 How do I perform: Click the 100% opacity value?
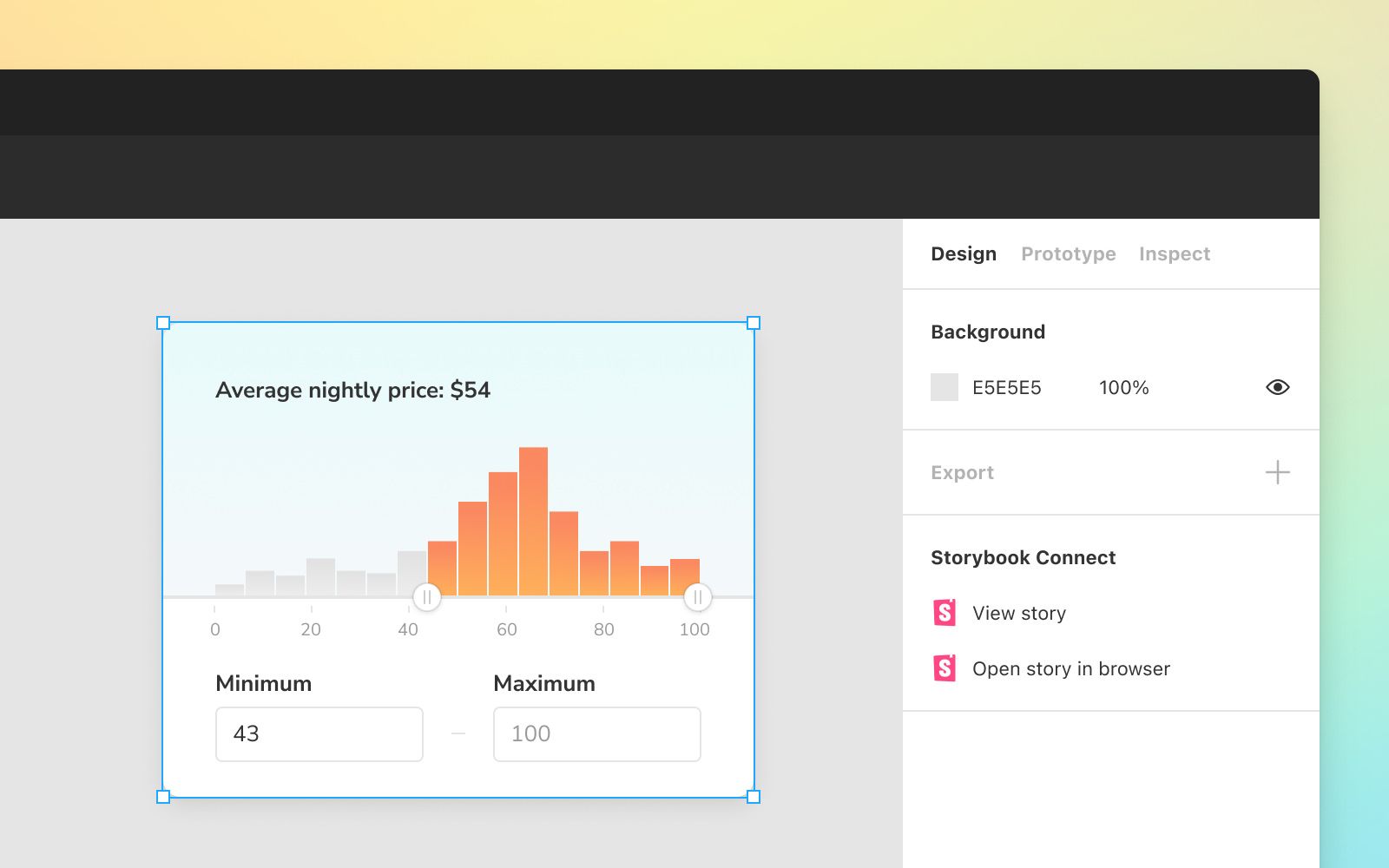(x=1123, y=387)
